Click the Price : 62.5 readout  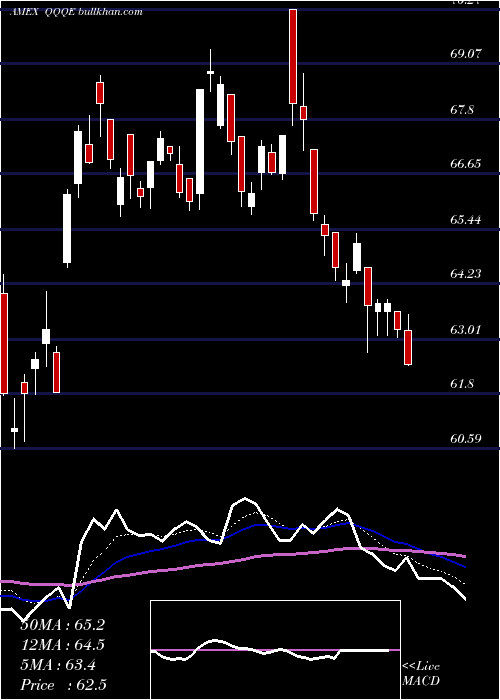62,685
